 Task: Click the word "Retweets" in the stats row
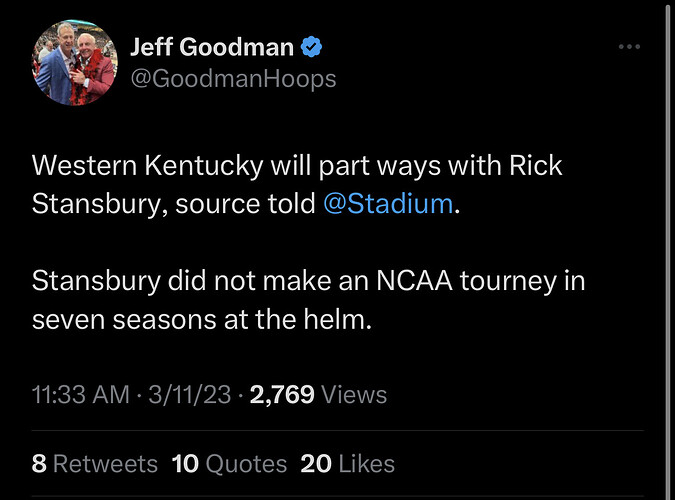coord(105,464)
